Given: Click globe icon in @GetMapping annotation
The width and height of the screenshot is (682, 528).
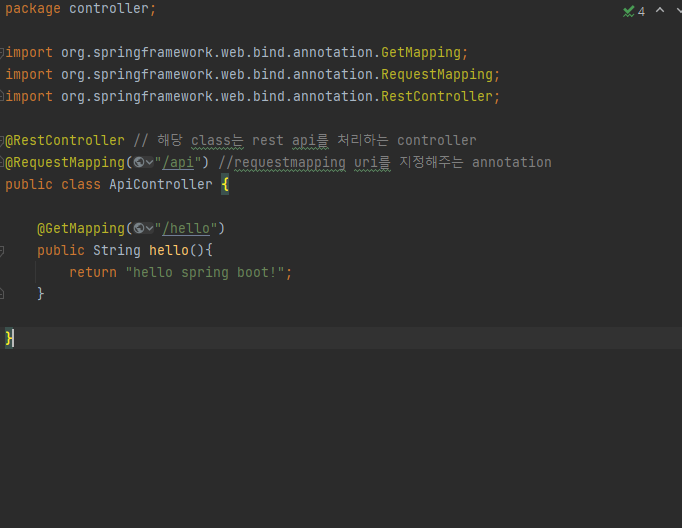Looking at the screenshot, I should click(x=139, y=228).
